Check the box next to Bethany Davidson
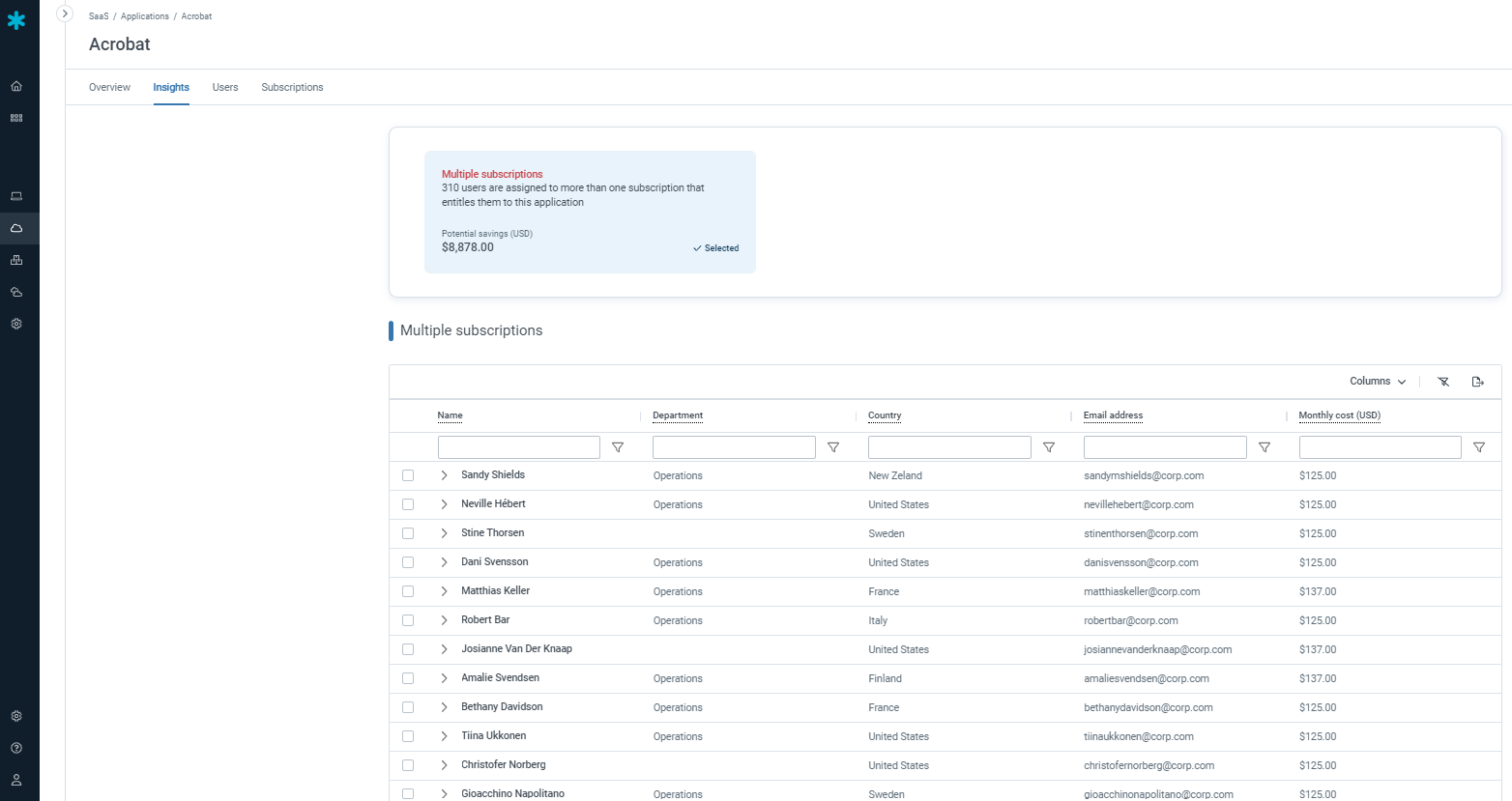 tap(408, 707)
